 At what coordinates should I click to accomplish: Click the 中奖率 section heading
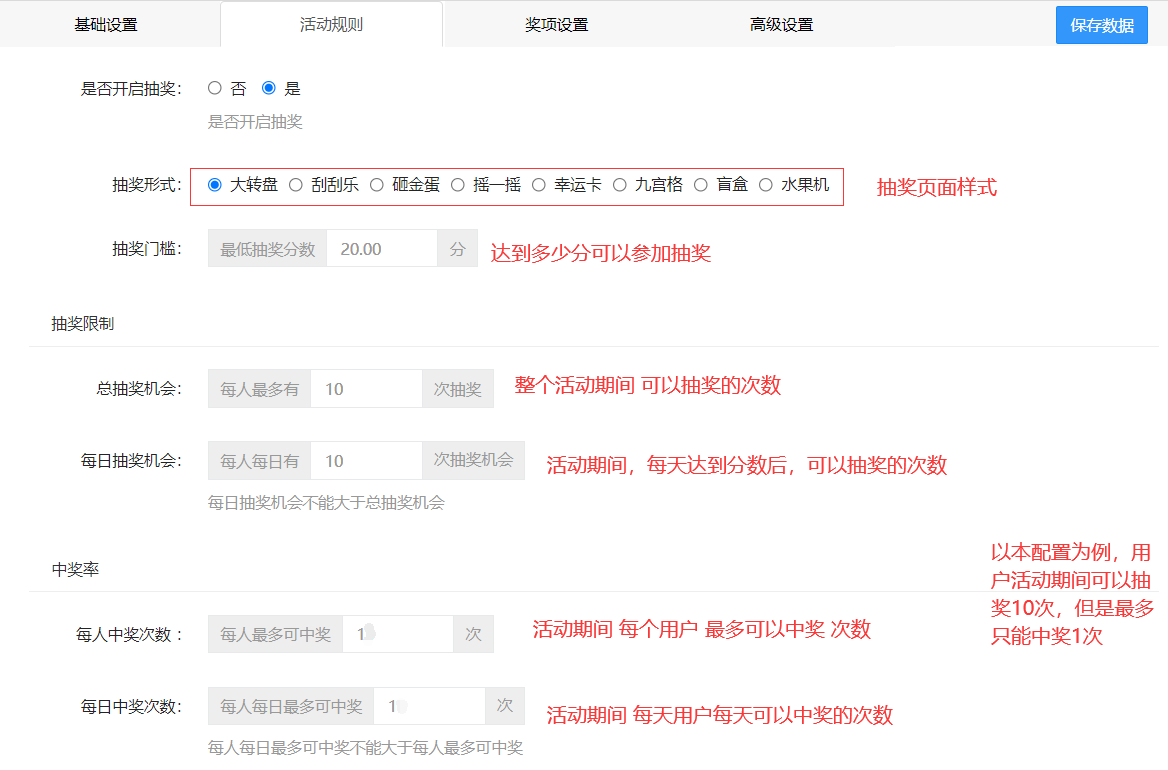pyautogui.click(x=75, y=570)
